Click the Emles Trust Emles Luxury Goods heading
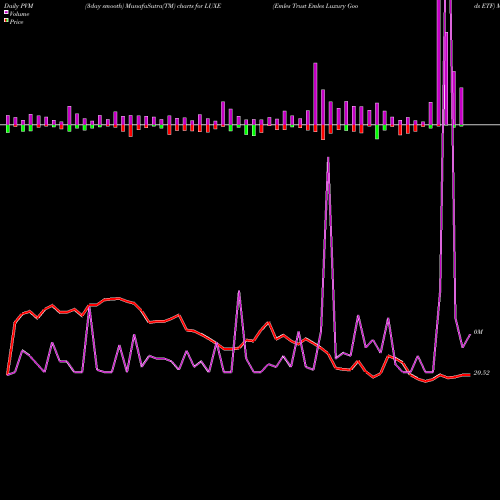This screenshot has width=500, height=500. pyautogui.click(x=315, y=6)
